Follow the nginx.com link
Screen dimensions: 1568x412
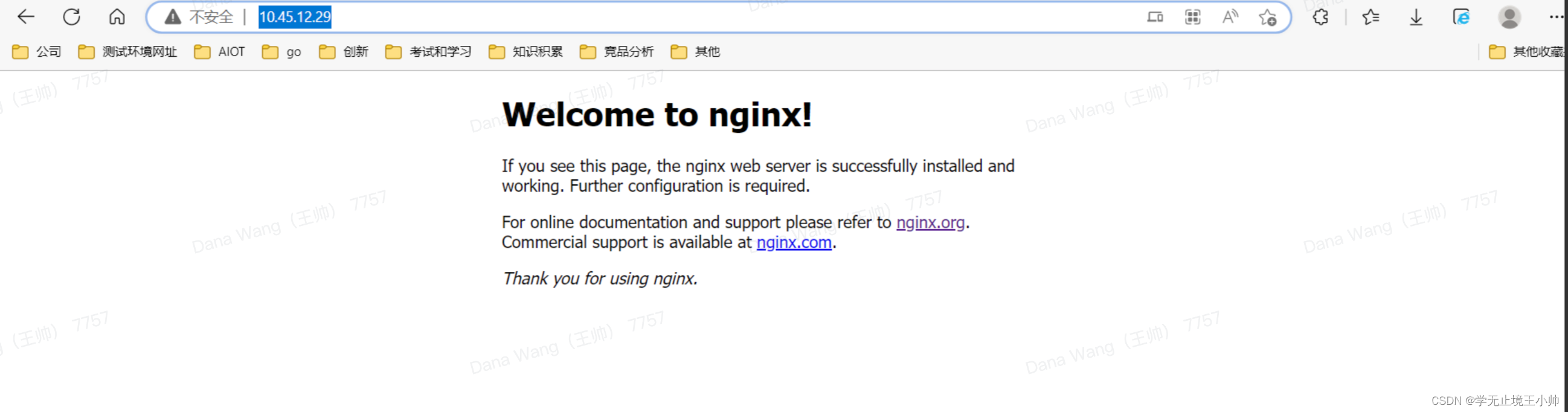coord(794,243)
